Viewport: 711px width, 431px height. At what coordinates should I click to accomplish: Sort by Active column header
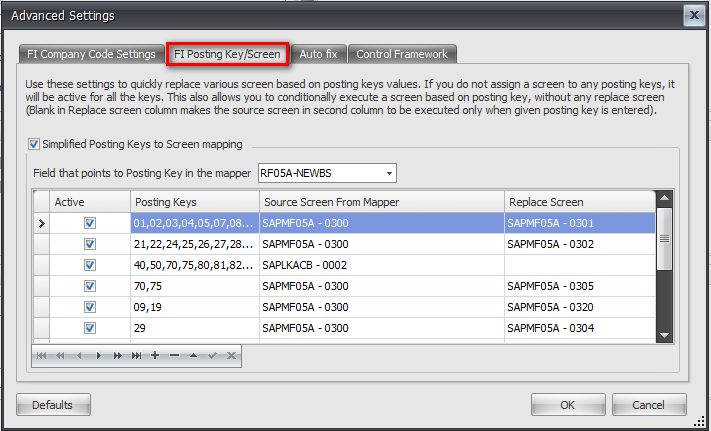(x=90, y=202)
